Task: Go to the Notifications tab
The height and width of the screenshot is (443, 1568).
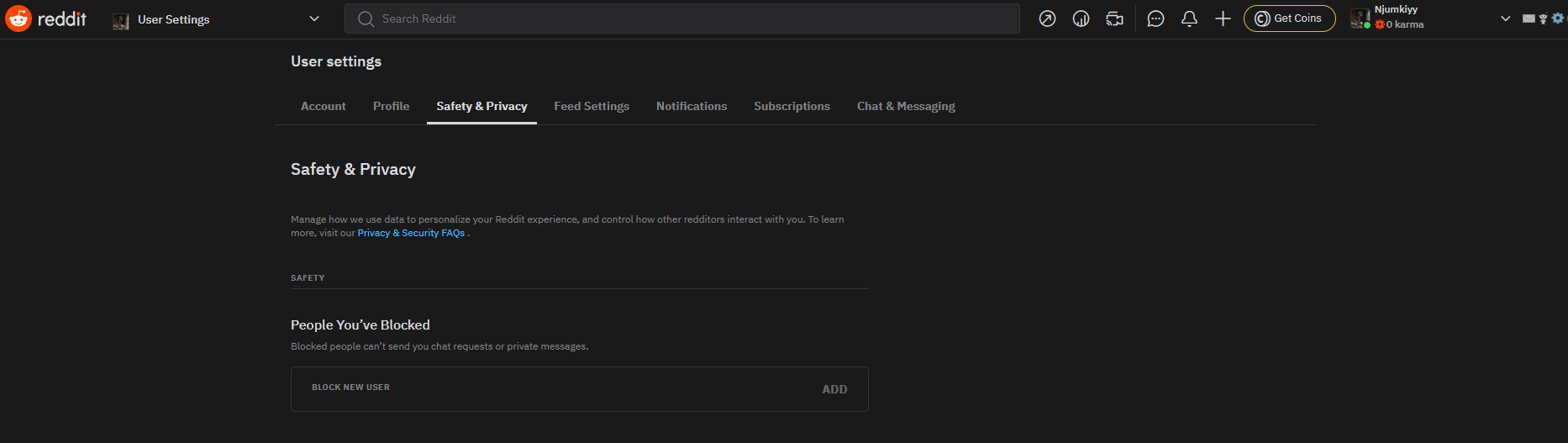Action: click(692, 106)
